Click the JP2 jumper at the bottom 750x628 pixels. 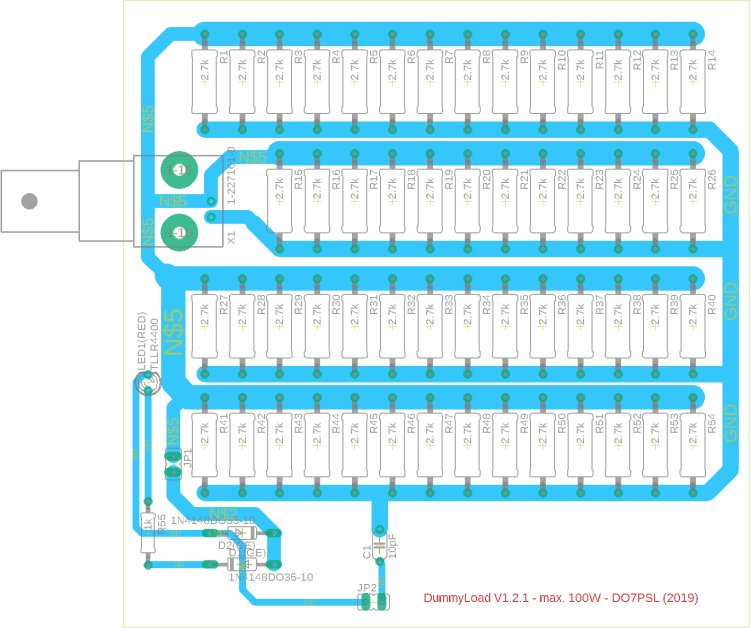[373, 601]
